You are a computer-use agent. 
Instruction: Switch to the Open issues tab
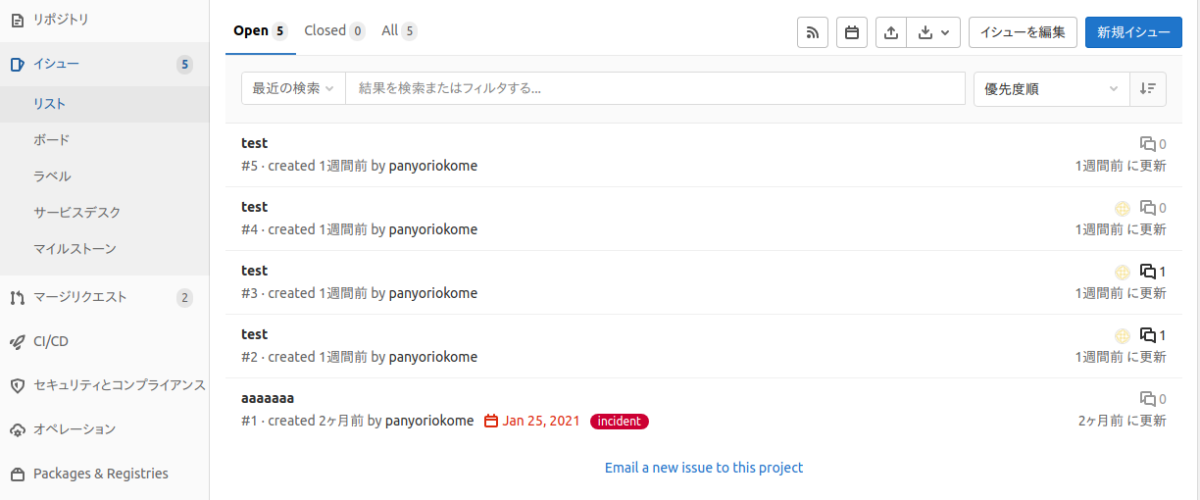pos(260,30)
